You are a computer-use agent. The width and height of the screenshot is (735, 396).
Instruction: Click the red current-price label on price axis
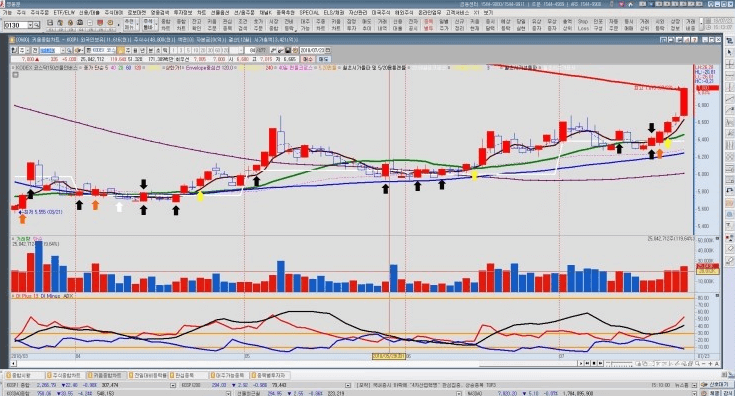point(707,88)
